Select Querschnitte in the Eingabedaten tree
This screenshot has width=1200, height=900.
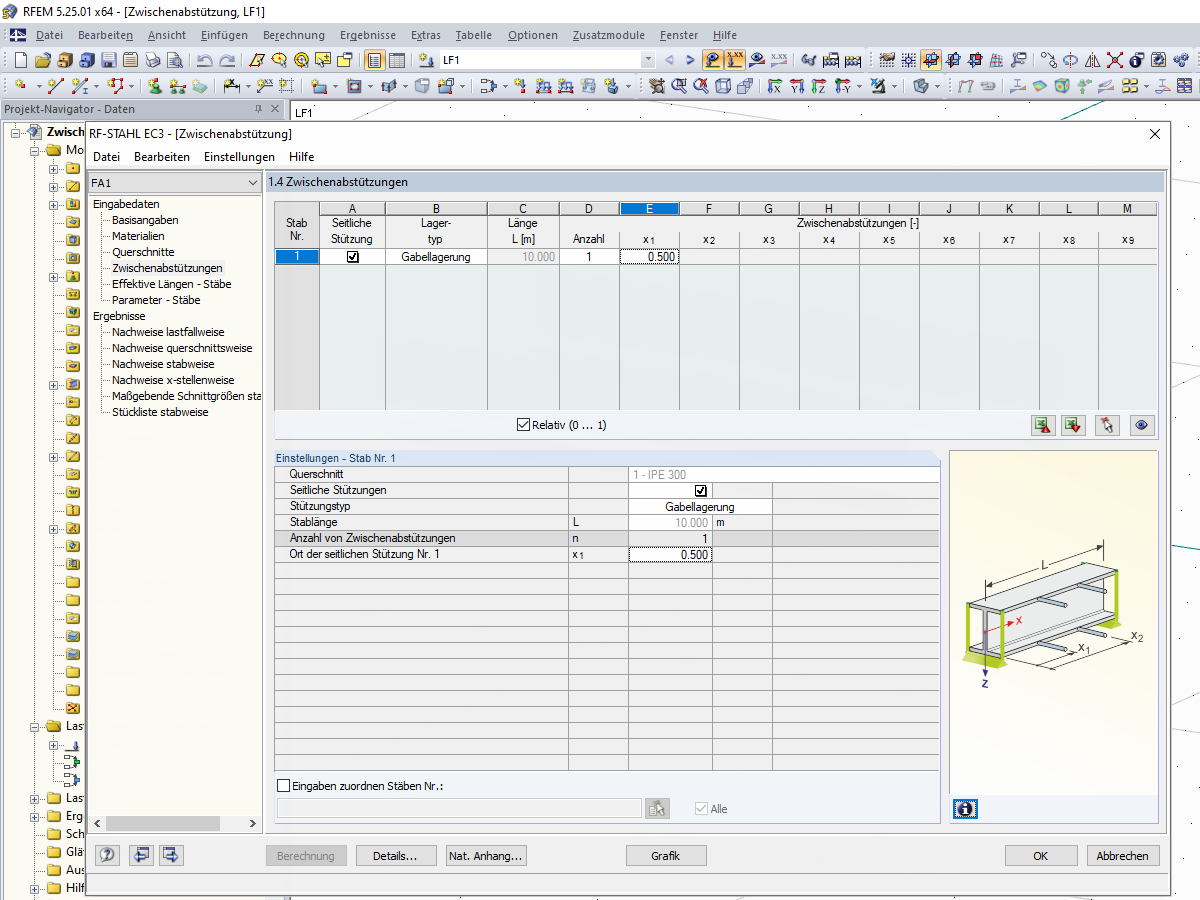tap(143, 252)
